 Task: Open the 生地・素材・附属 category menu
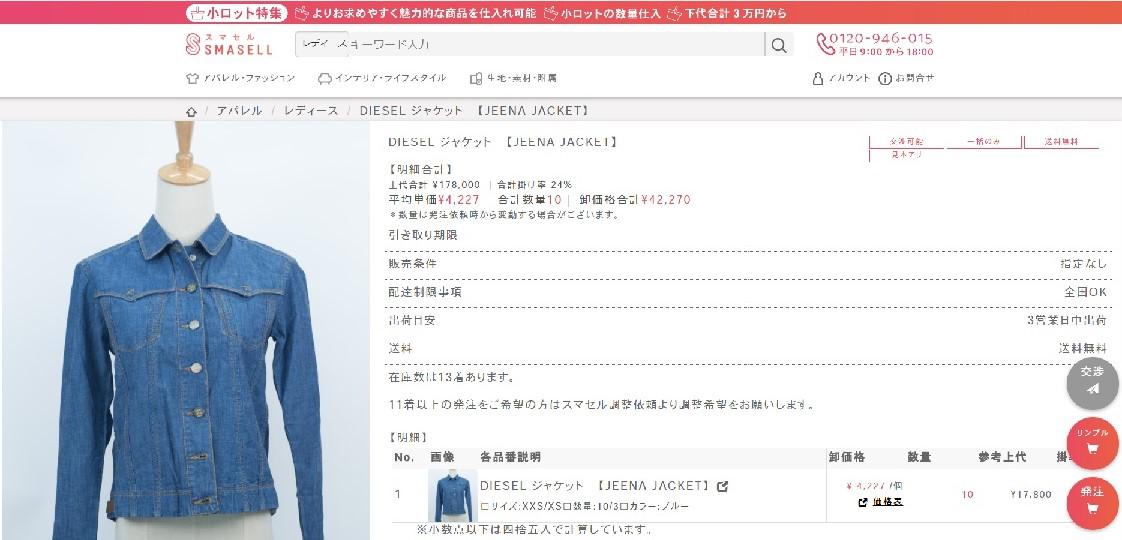[x=513, y=79]
